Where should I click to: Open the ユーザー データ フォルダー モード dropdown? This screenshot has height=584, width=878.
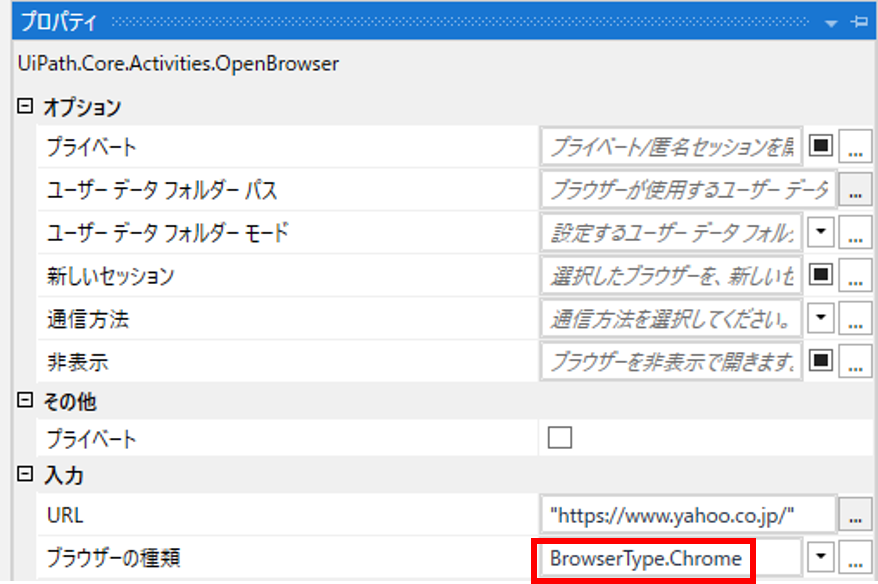pyautogui.click(x=820, y=233)
